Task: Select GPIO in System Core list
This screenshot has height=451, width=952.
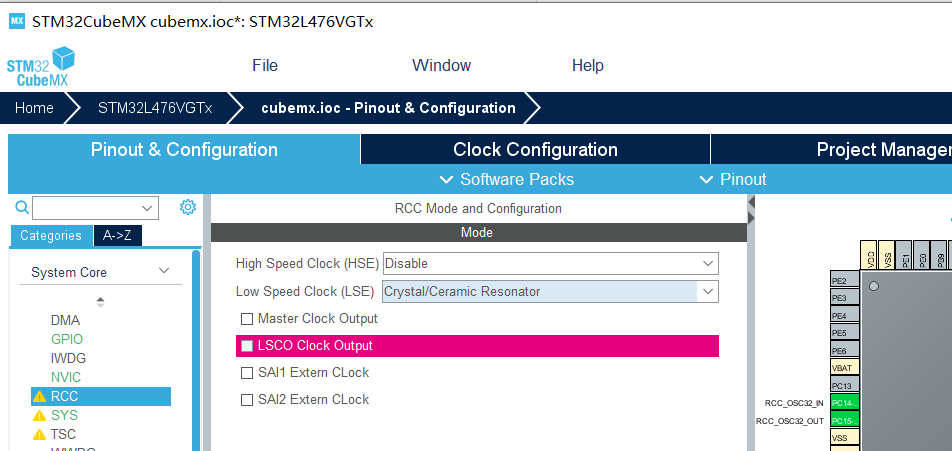Action: click(67, 339)
